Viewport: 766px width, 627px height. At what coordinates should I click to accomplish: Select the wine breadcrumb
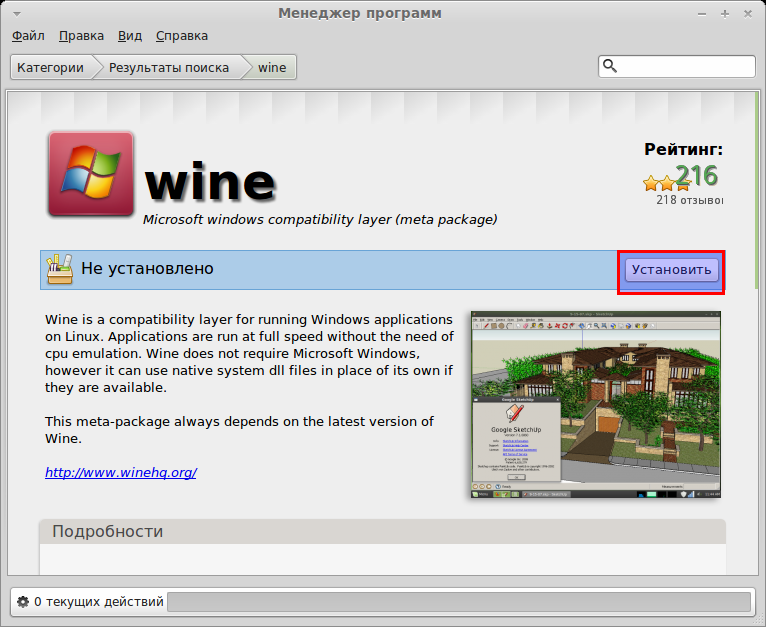click(x=272, y=67)
